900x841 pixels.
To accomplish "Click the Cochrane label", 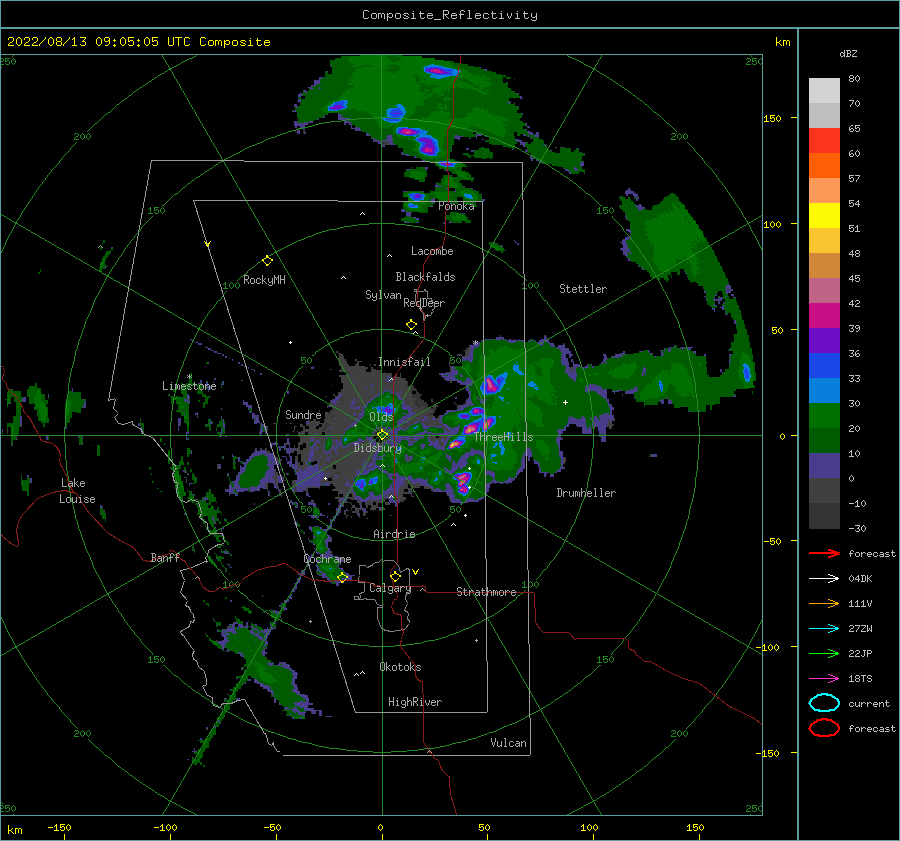I will coord(327,559).
